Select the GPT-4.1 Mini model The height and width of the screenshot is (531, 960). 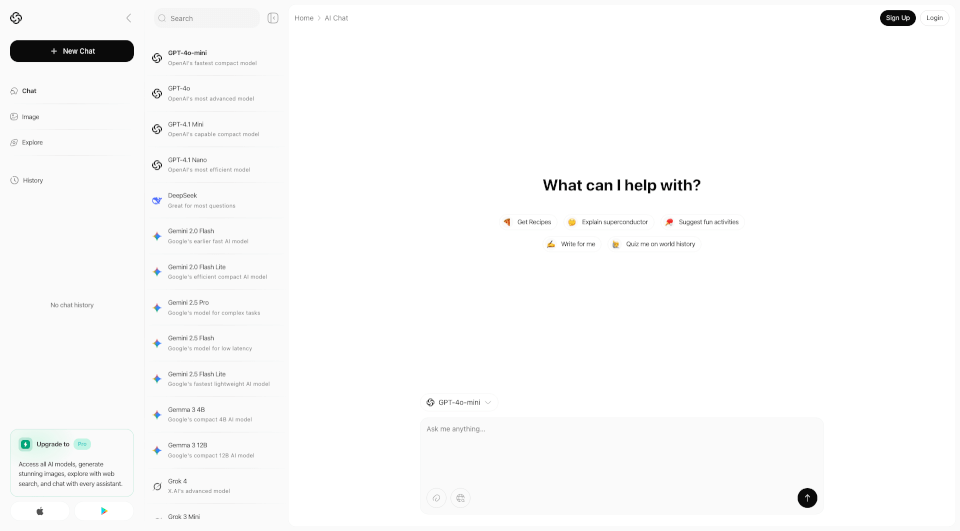[x=215, y=129]
